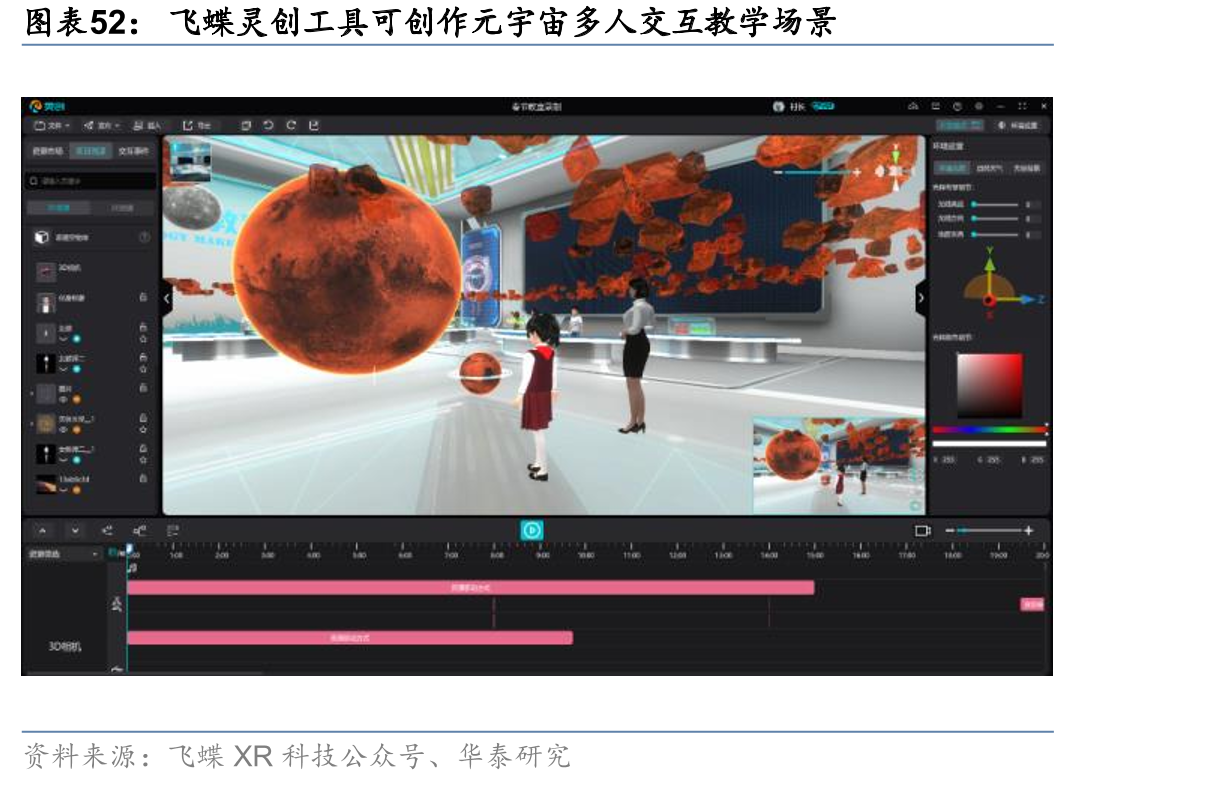Open the File dropdown menu in the toolbar
The width and height of the screenshot is (1206, 786).
coord(51,125)
